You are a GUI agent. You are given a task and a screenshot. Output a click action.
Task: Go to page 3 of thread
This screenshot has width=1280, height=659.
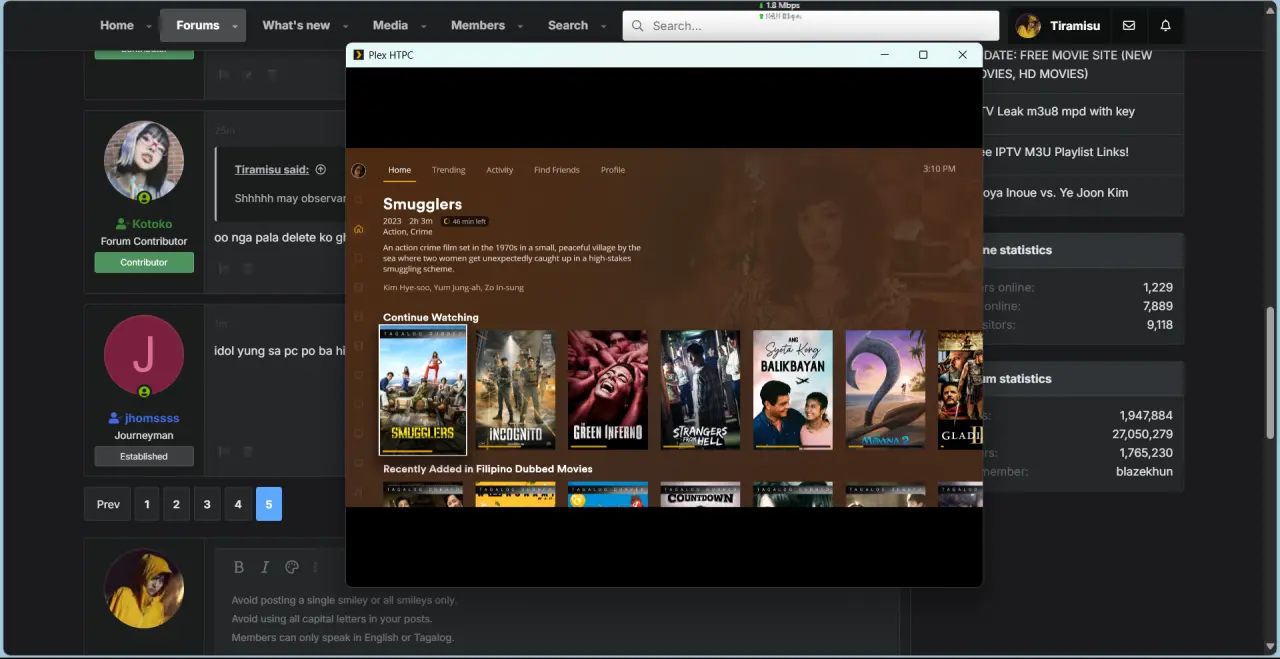pyautogui.click(x=207, y=504)
